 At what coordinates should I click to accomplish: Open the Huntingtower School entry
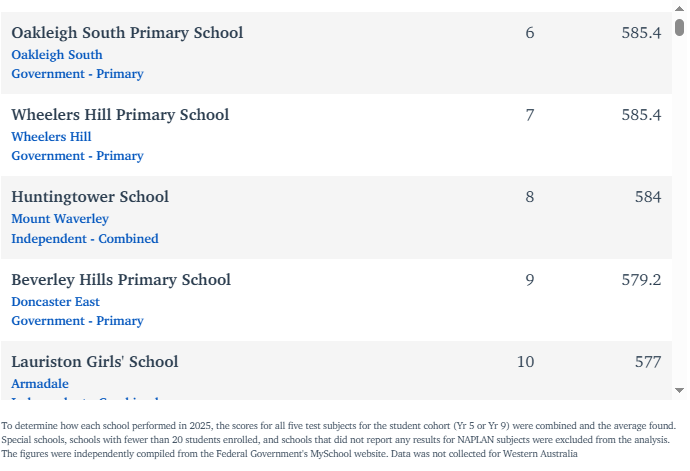[x=90, y=197]
